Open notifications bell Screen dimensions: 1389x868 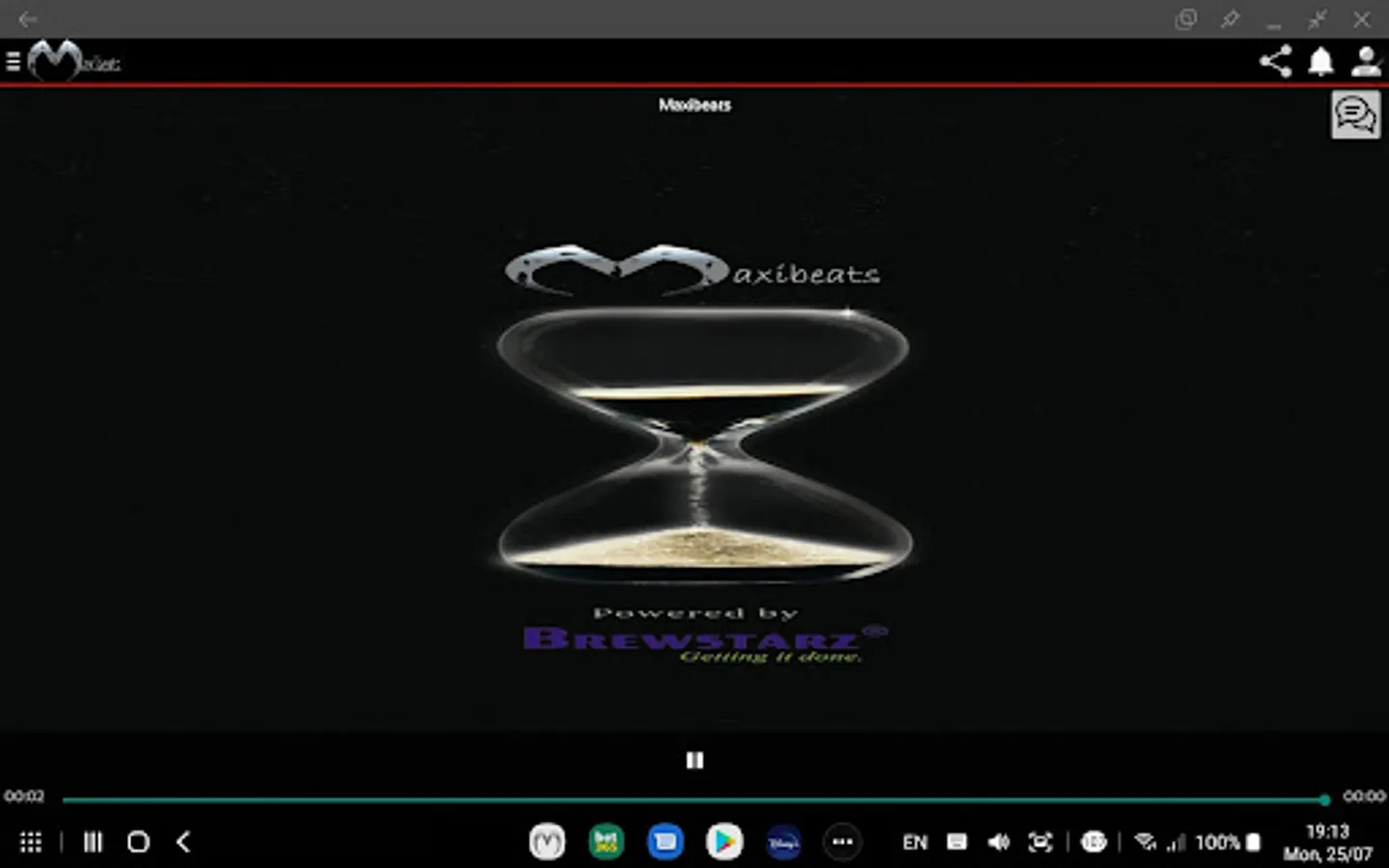pos(1321,62)
